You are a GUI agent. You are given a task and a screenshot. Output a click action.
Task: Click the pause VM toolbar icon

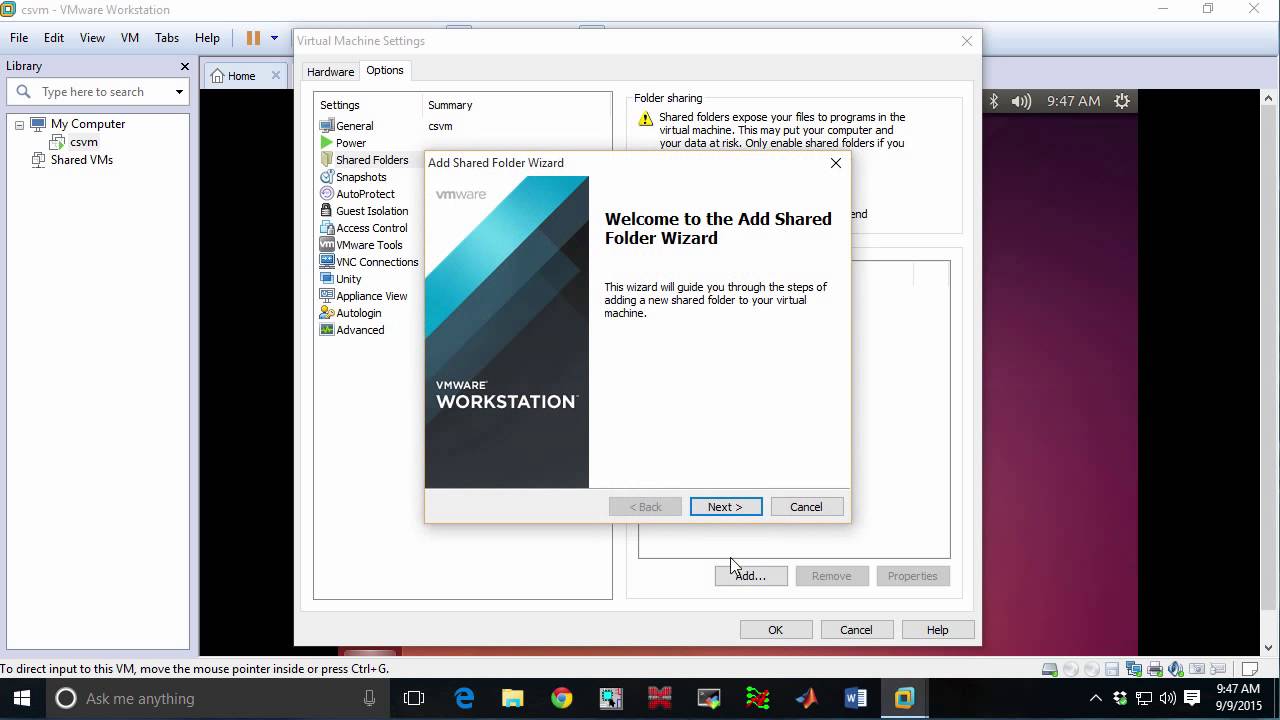point(253,38)
